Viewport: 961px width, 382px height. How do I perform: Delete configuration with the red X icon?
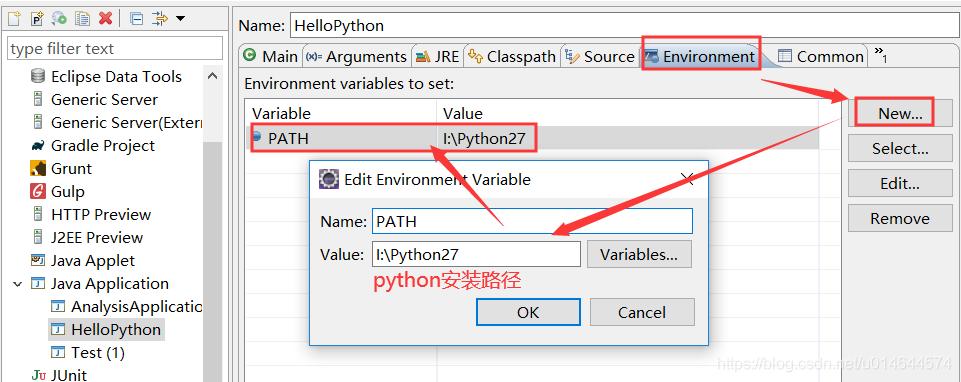point(105,18)
